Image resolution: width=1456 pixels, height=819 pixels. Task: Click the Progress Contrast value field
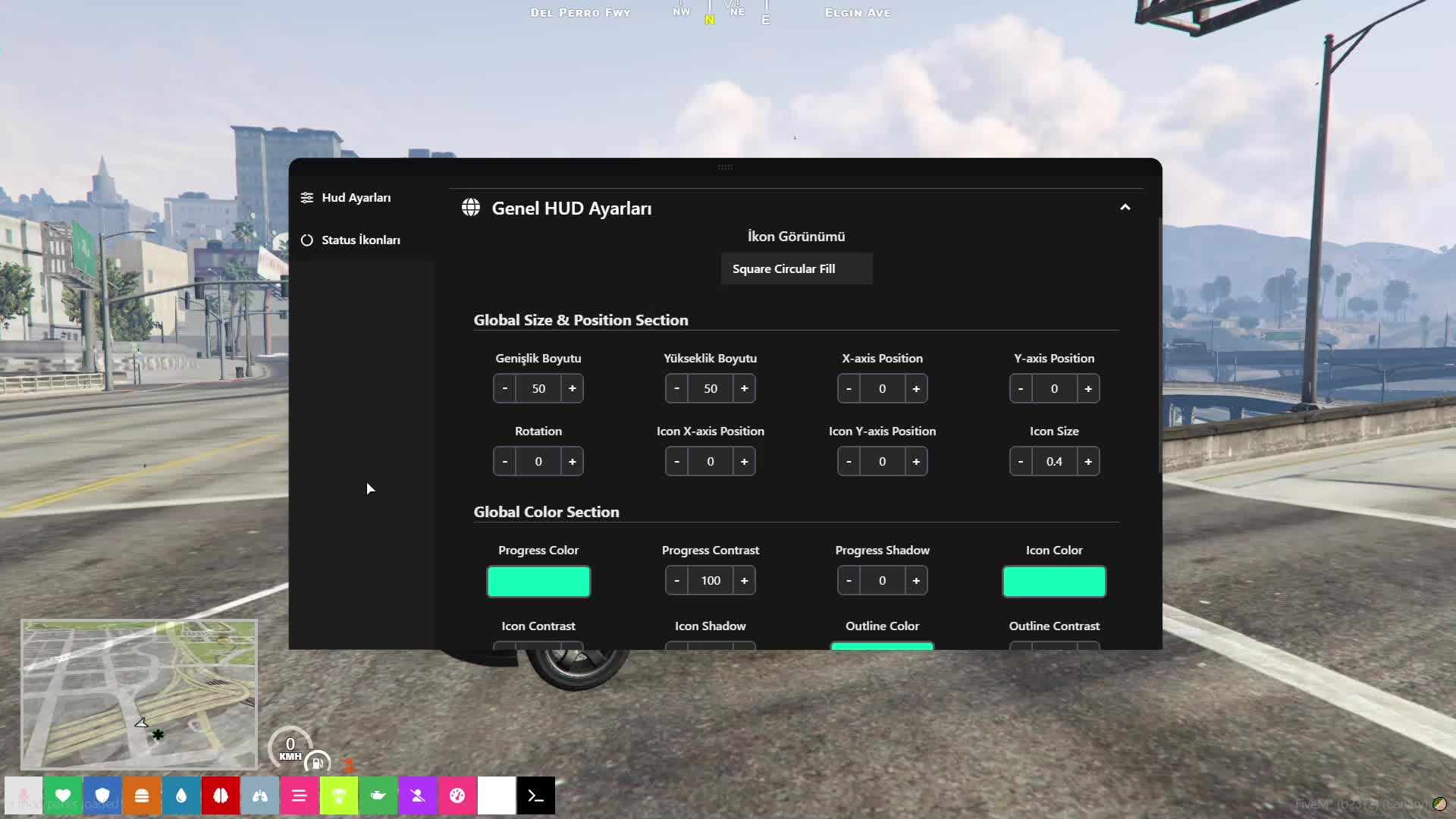[x=711, y=581]
